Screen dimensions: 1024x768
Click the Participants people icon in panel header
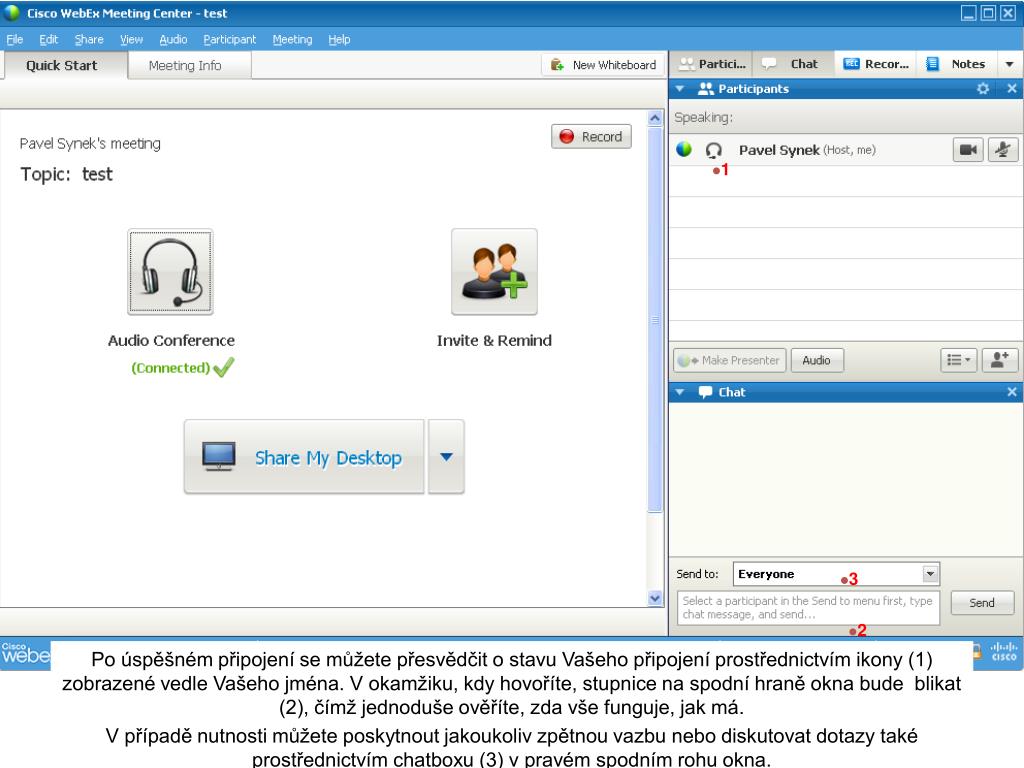pyautogui.click(x=705, y=89)
